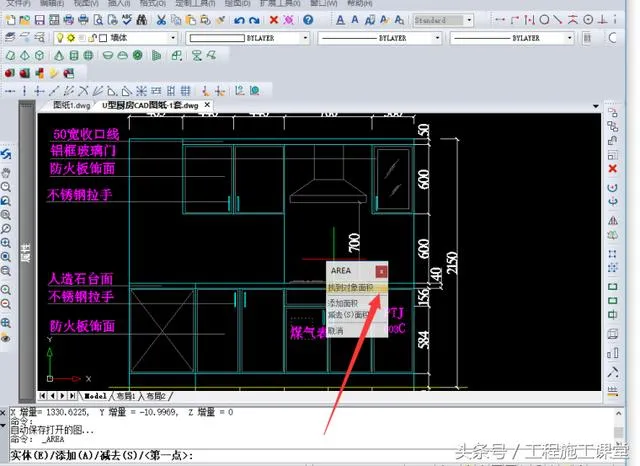Click the 3D box primitive icon
This screenshot has height=466, width=640.
click(x=10, y=55)
